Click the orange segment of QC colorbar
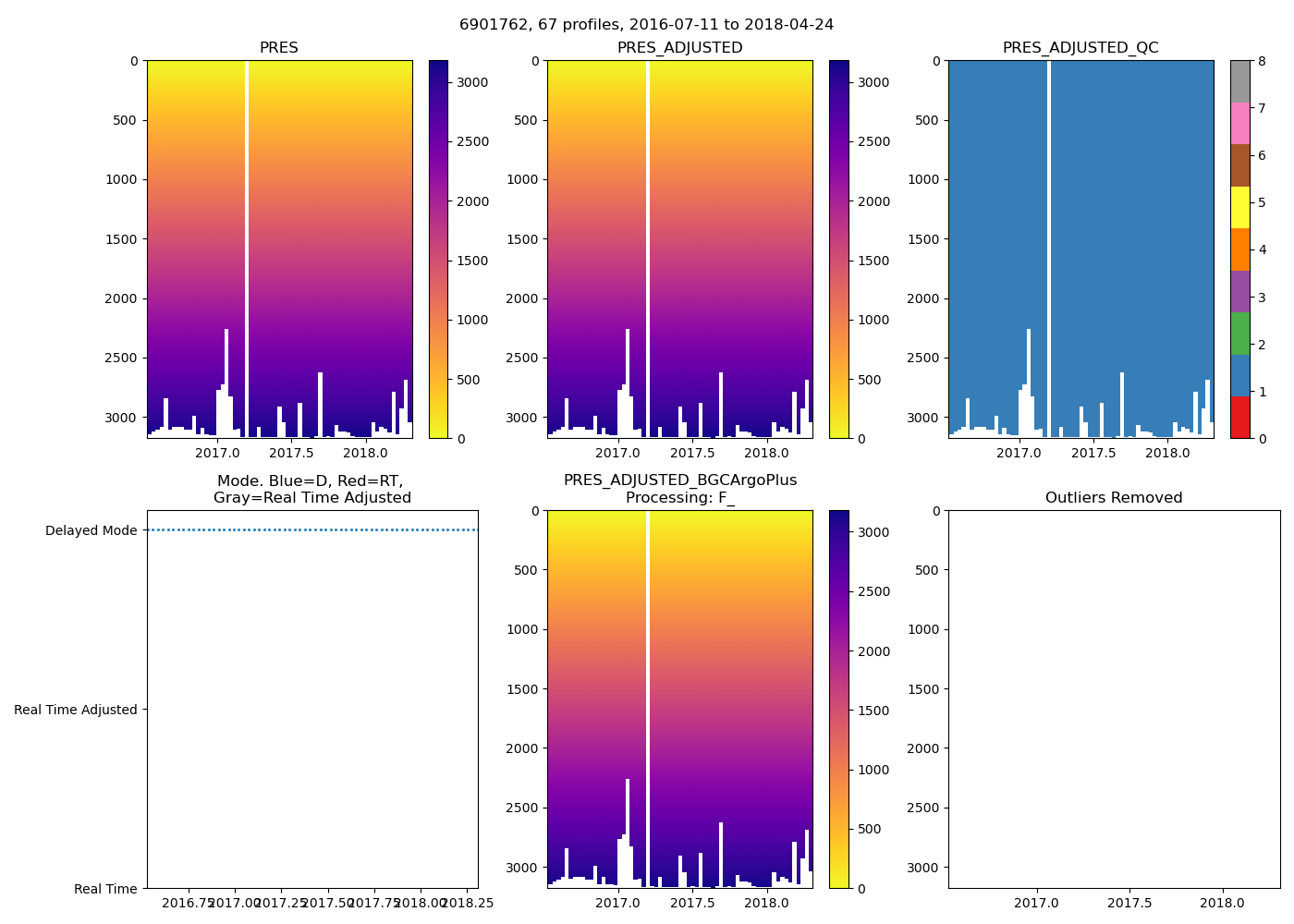The width and height of the screenshot is (1294, 924). point(1239,249)
